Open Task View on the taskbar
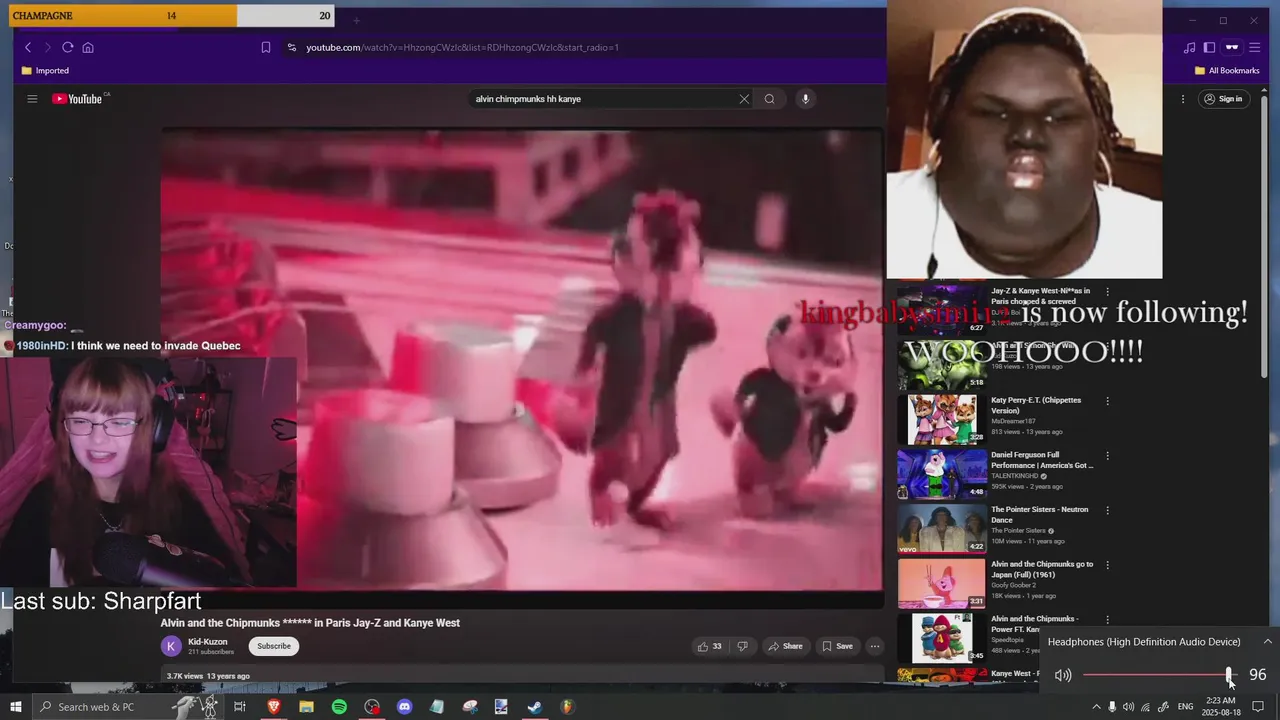 point(240,707)
